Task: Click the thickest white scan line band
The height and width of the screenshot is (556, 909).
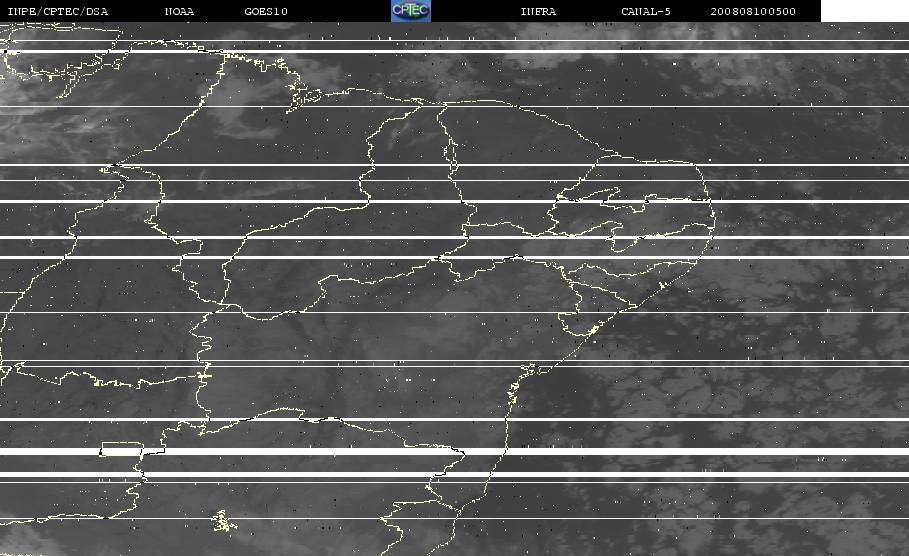Action: tap(454, 451)
